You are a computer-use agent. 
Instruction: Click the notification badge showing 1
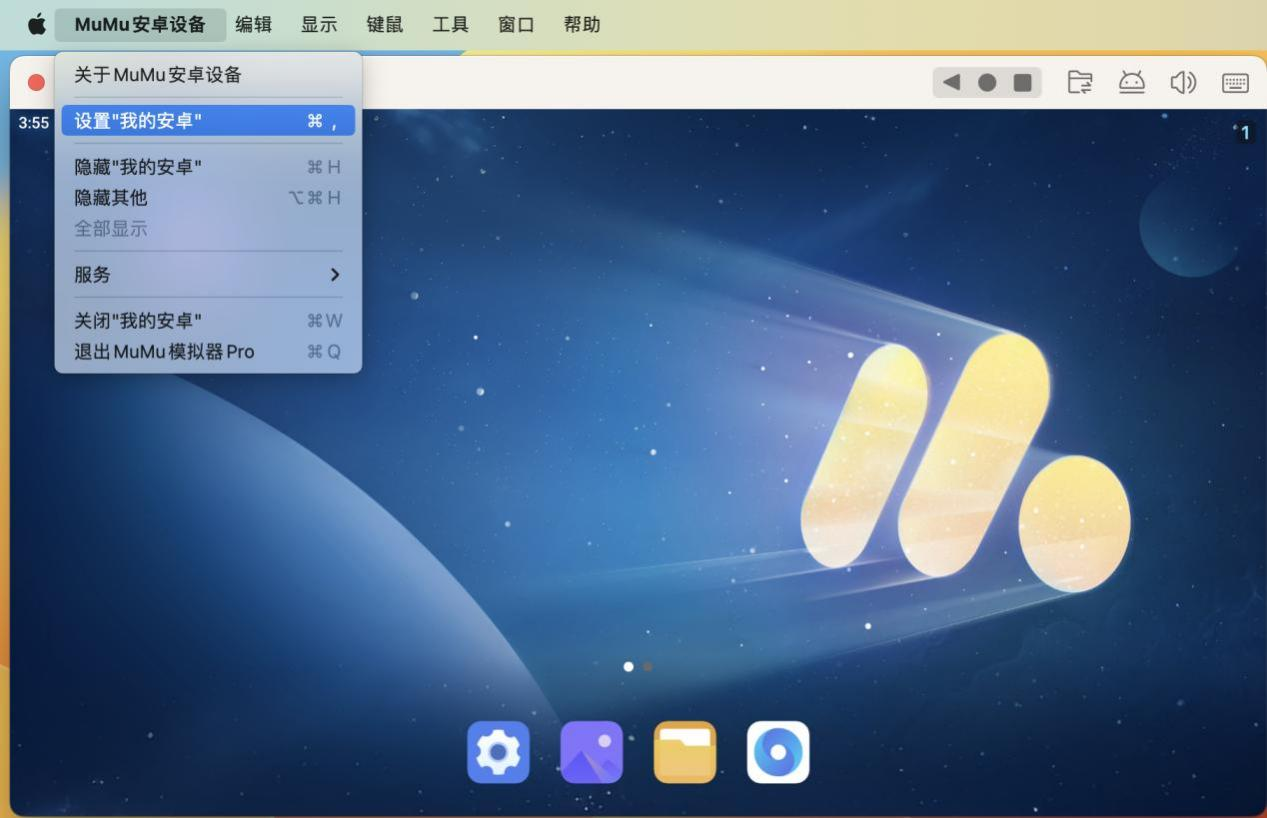coord(1246,131)
